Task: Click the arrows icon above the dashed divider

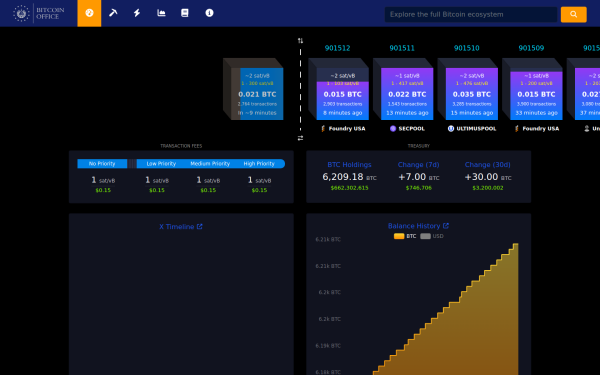Action: point(300,41)
